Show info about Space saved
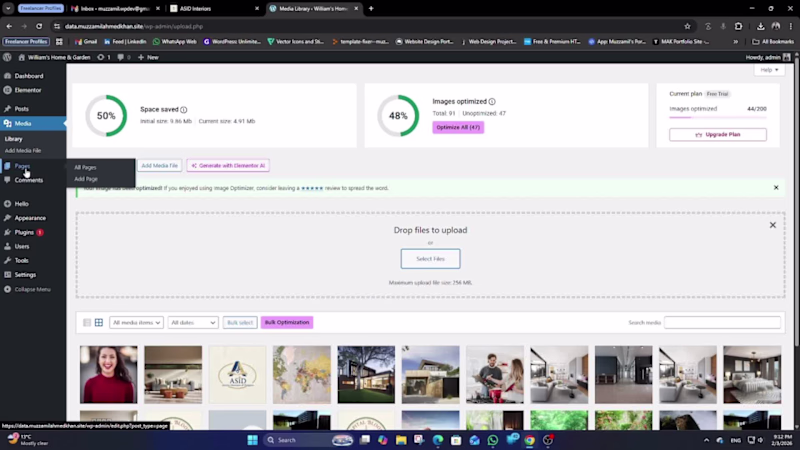The image size is (800, 450). pos(184,110)
